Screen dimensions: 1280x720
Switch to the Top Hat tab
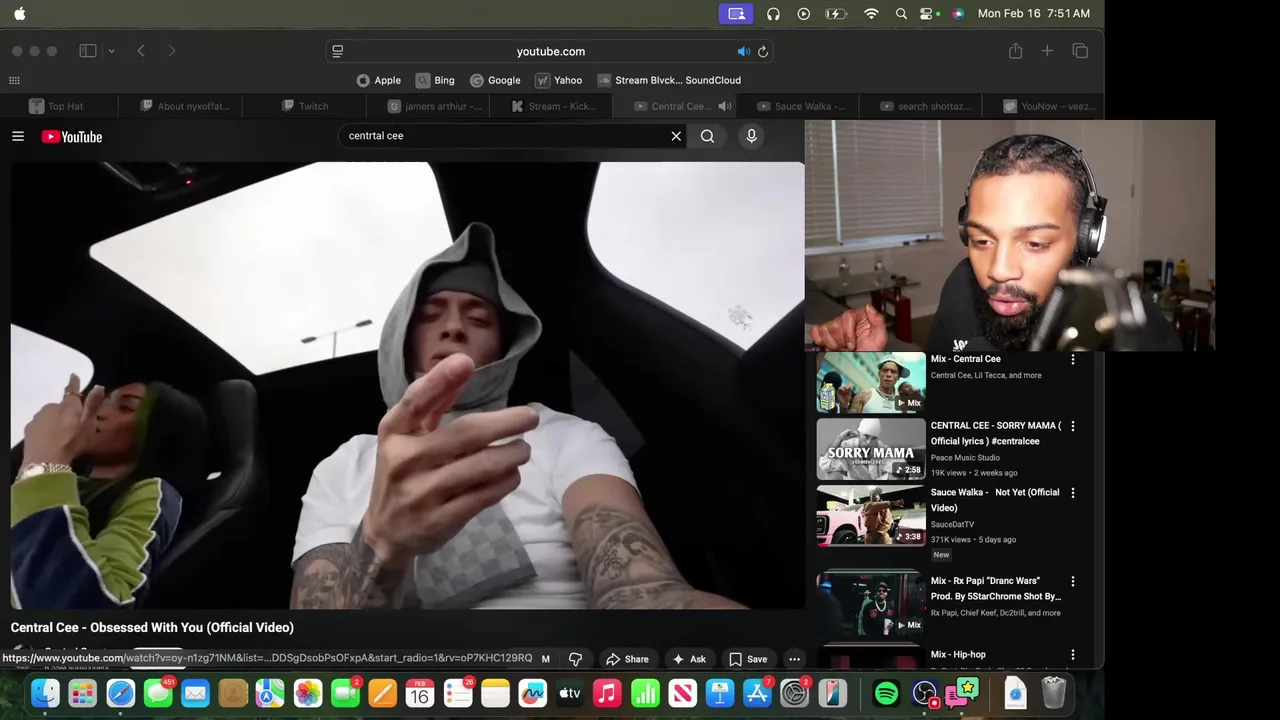58,106
